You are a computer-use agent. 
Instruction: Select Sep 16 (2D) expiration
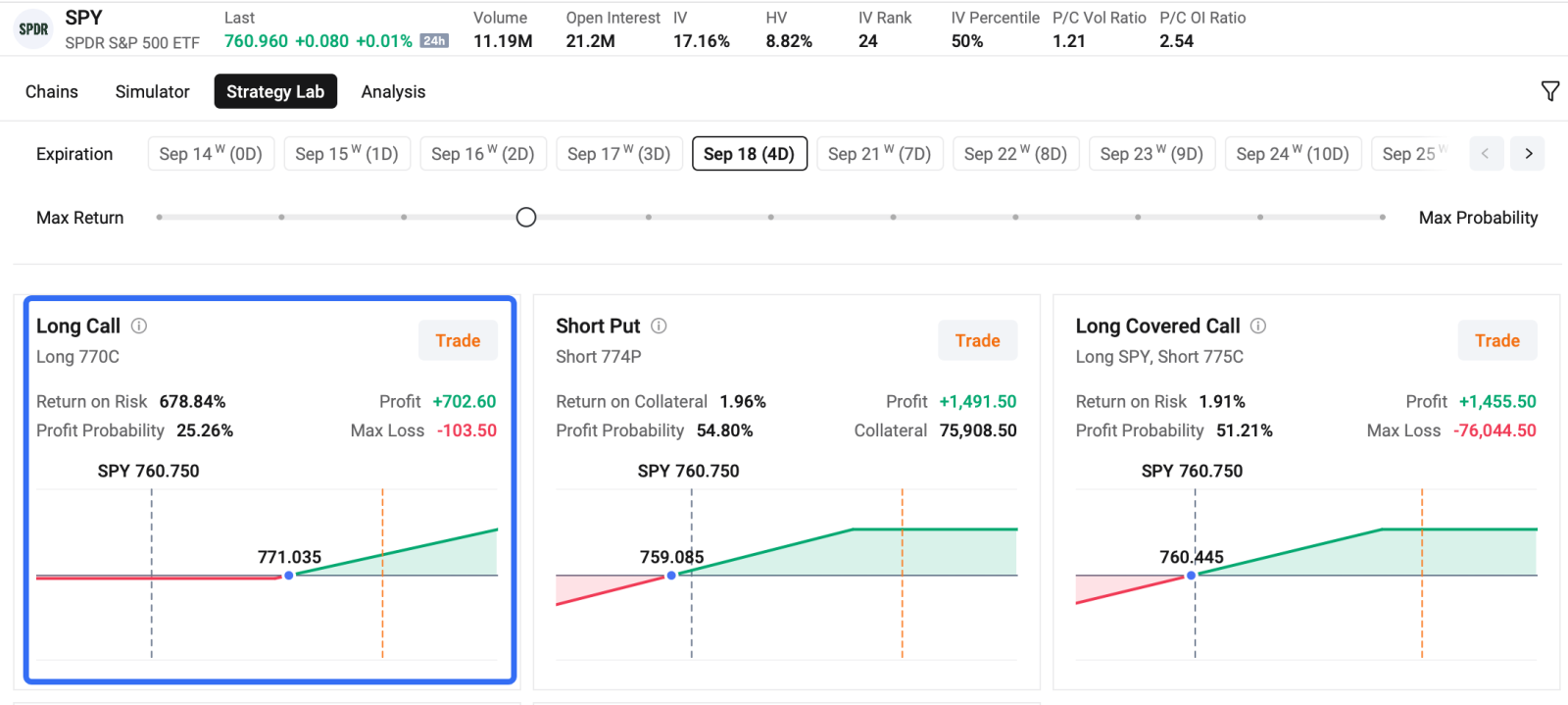483,154
